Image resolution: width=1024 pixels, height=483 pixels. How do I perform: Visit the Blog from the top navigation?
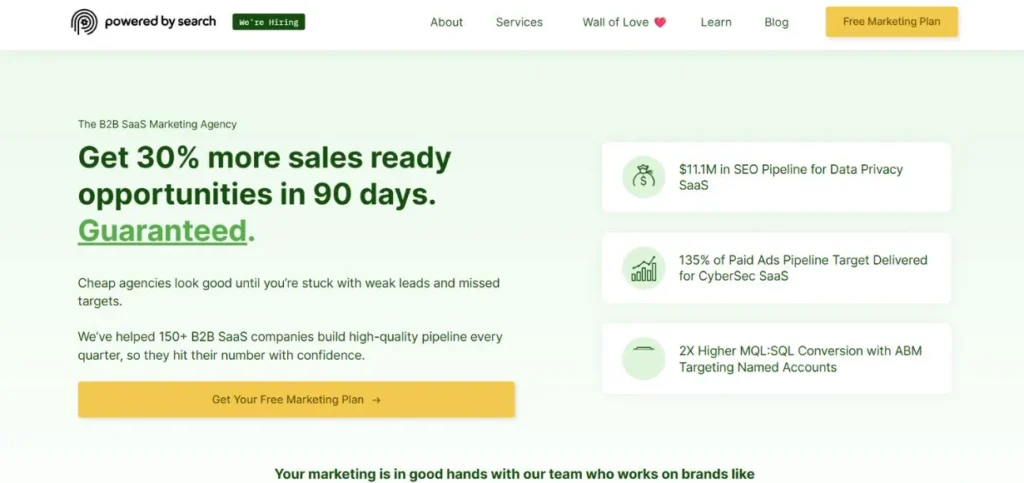click(776, 22)
